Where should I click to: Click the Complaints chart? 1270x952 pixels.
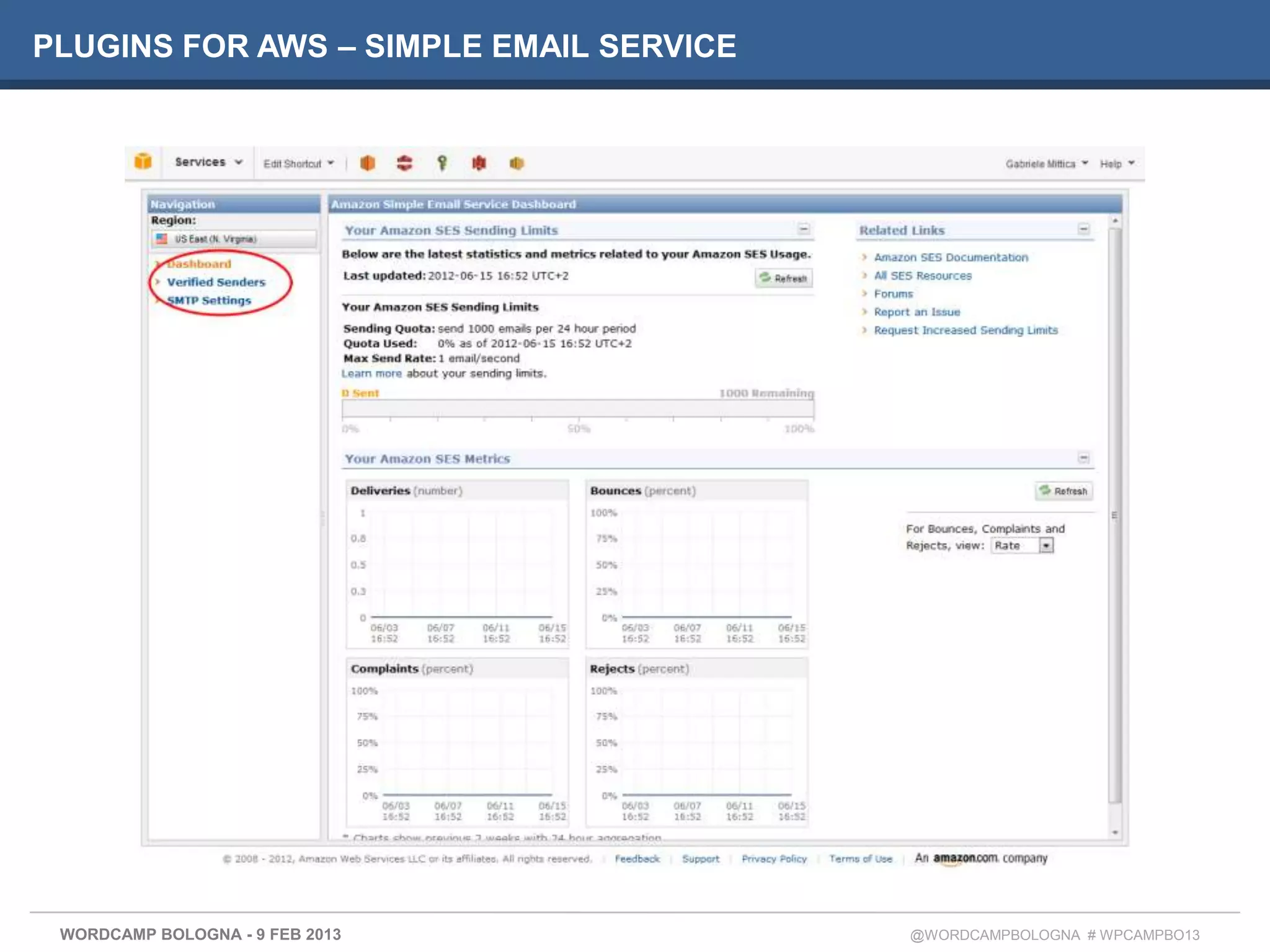coord(457,742)
